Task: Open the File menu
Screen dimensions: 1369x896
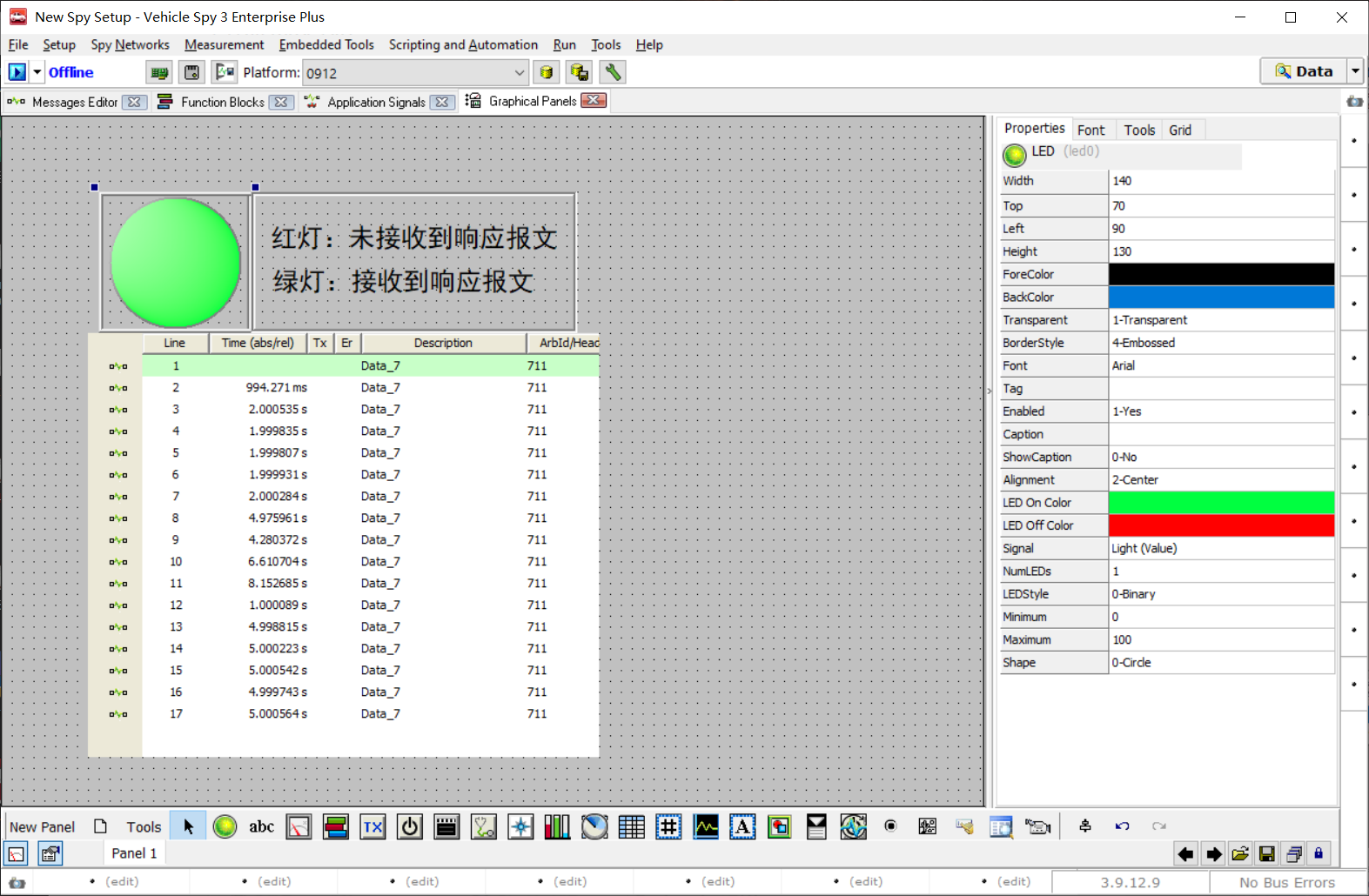Action: 18,44
